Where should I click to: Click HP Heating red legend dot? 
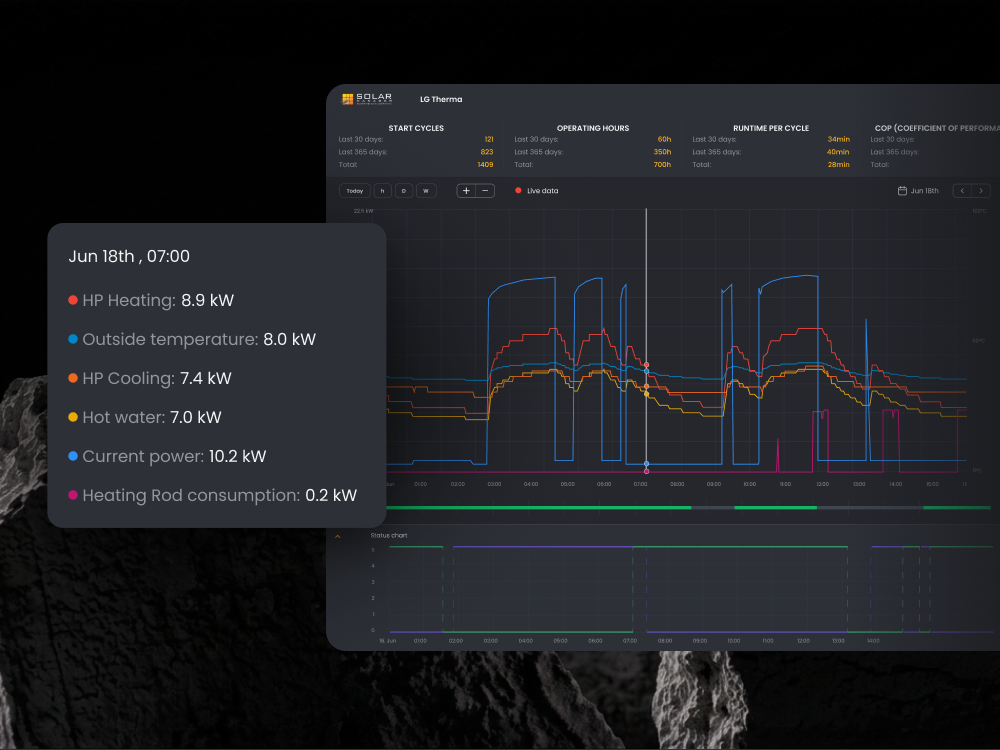pos(73,300)
